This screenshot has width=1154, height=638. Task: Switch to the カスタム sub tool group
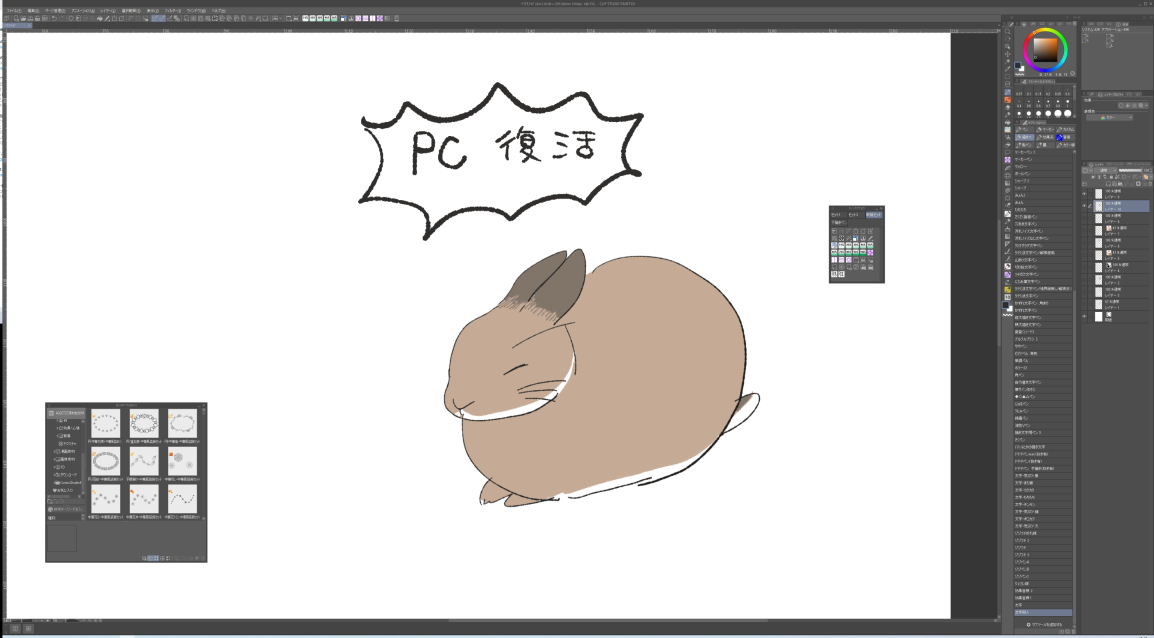point(1065,130)
